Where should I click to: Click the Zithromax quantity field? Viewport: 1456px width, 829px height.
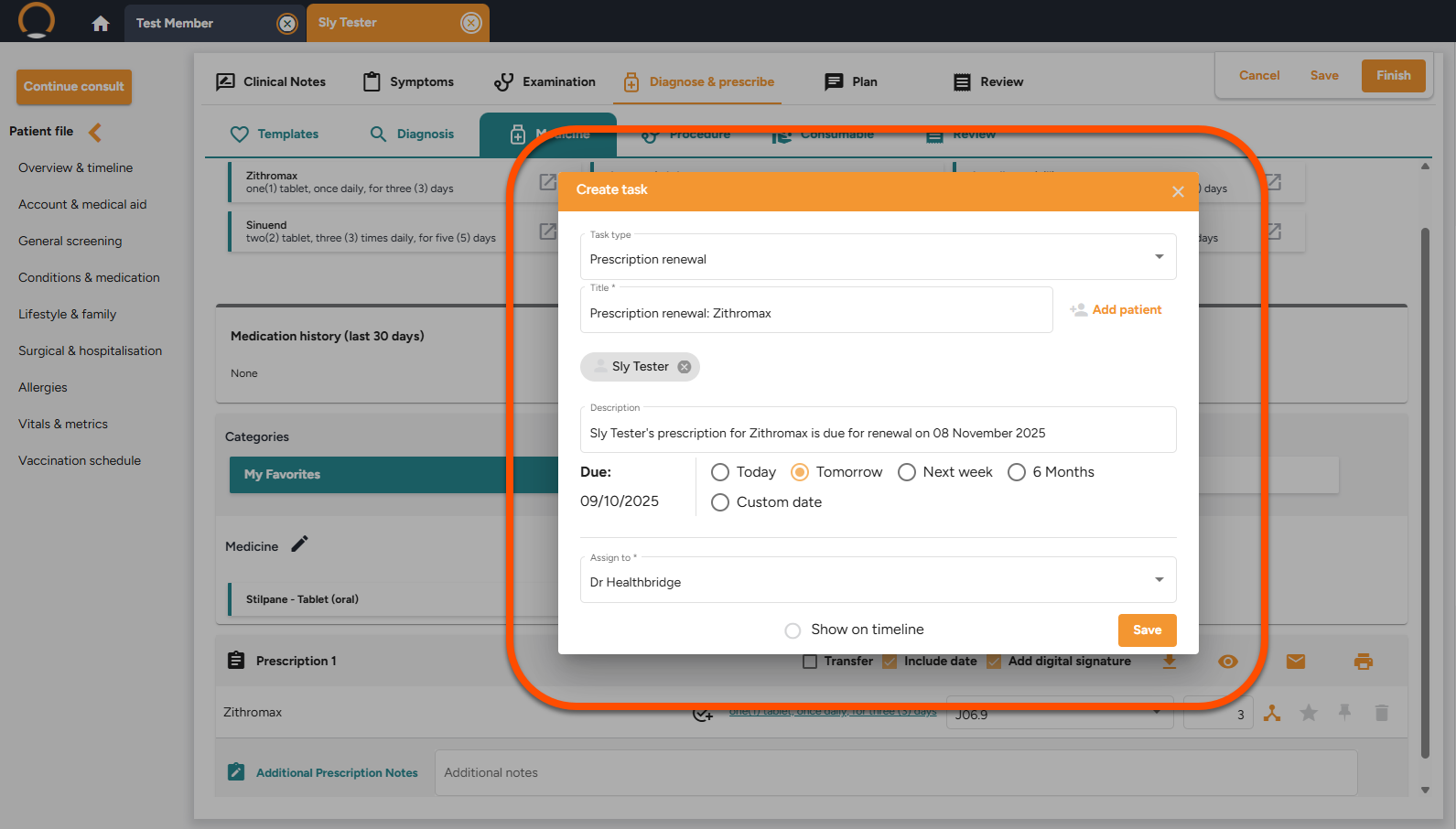pos(1218,713)
